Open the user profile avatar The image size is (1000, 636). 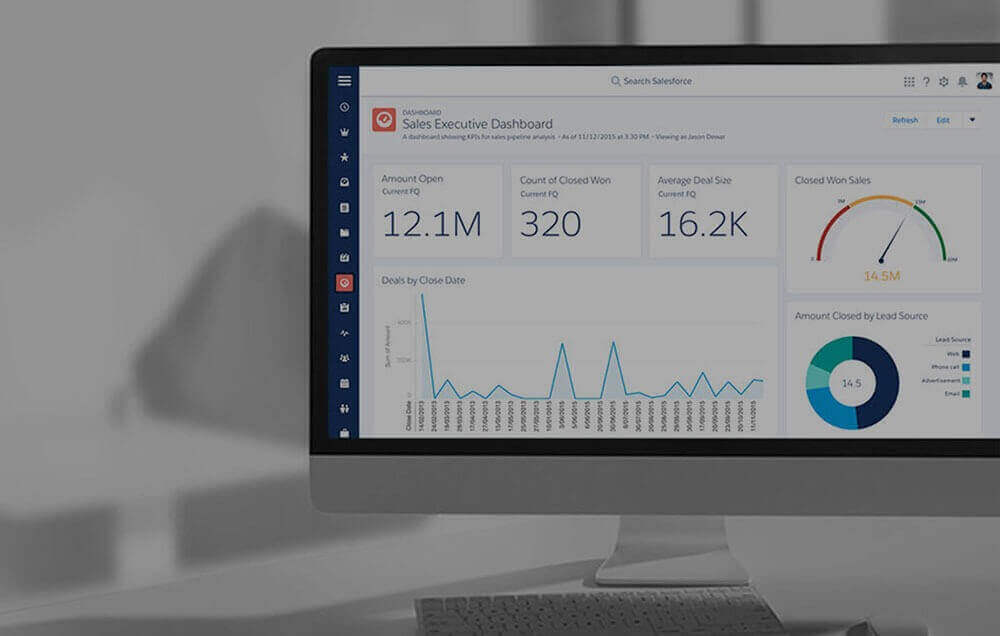tap(985, 80)
